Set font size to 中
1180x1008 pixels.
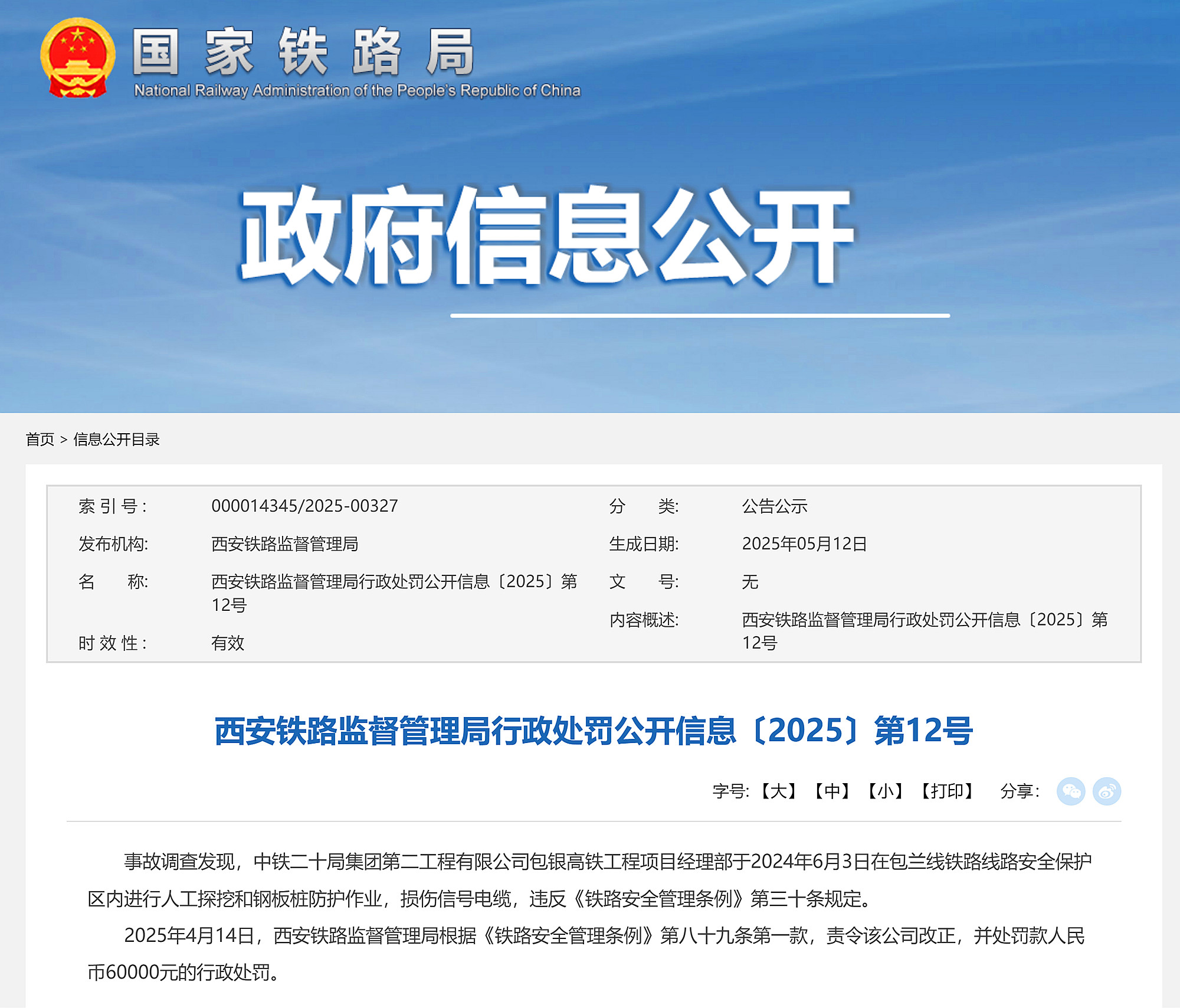832,791
